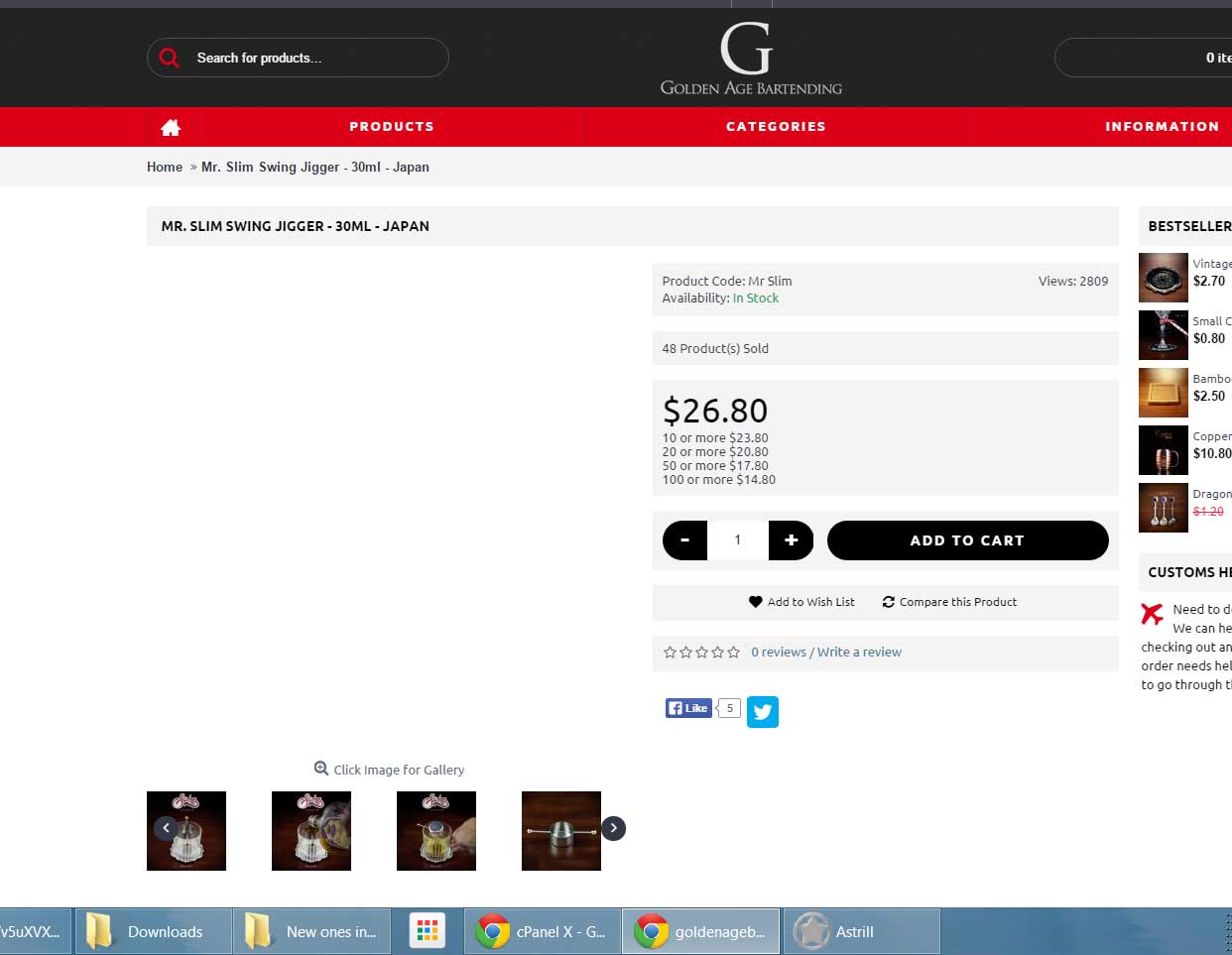Click the '50 or more $17.80' price tier
The width and height of the screenshot is (1232, 955).
click(715, 465)
